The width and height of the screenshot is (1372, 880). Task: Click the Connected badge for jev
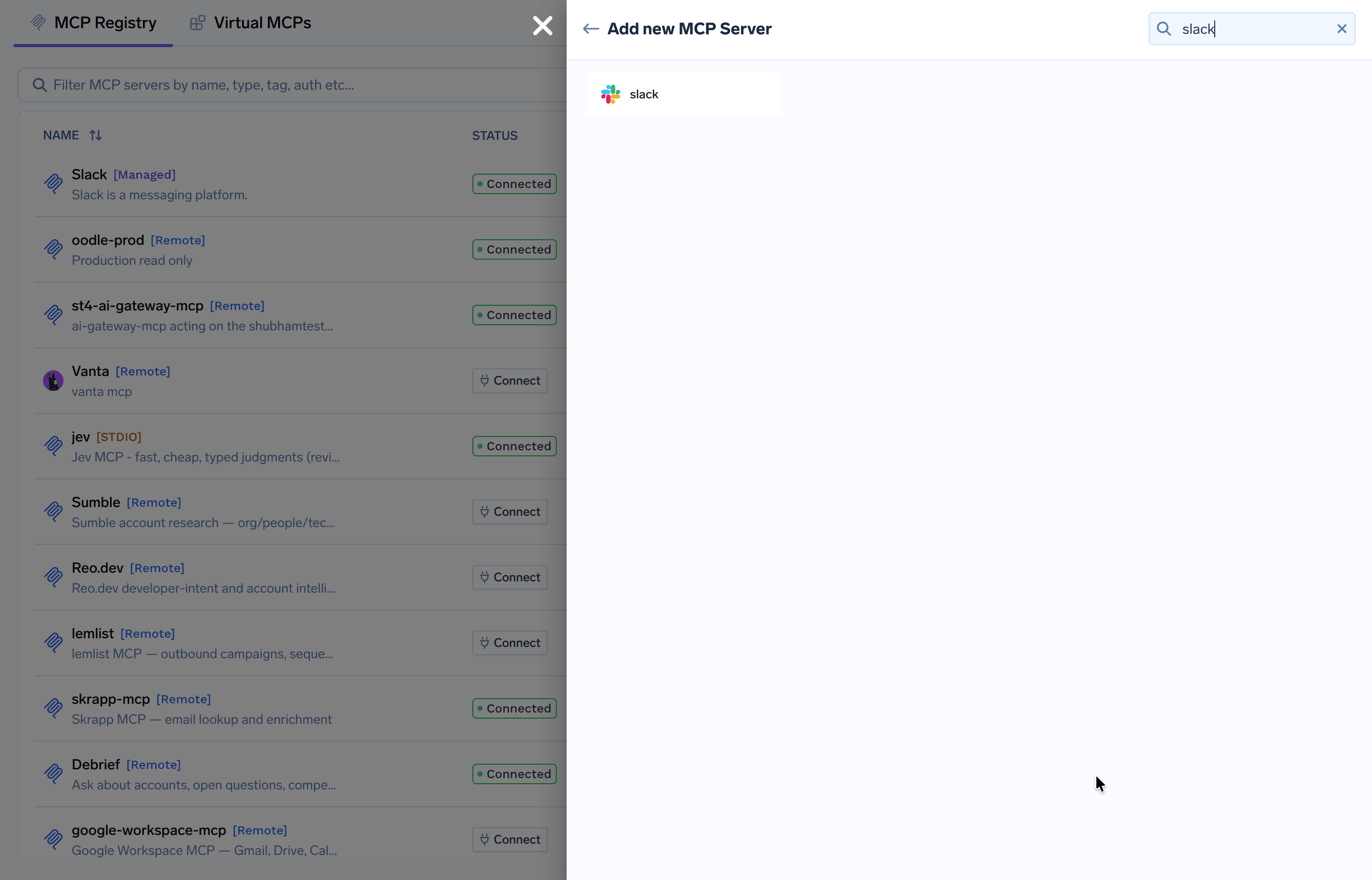coord(514,446)
